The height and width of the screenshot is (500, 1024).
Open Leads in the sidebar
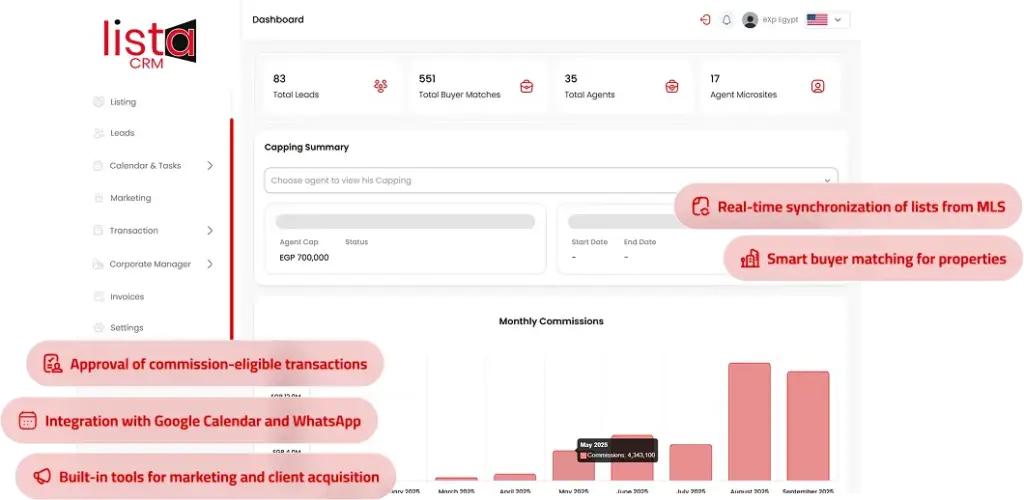[x=122, y=133]
